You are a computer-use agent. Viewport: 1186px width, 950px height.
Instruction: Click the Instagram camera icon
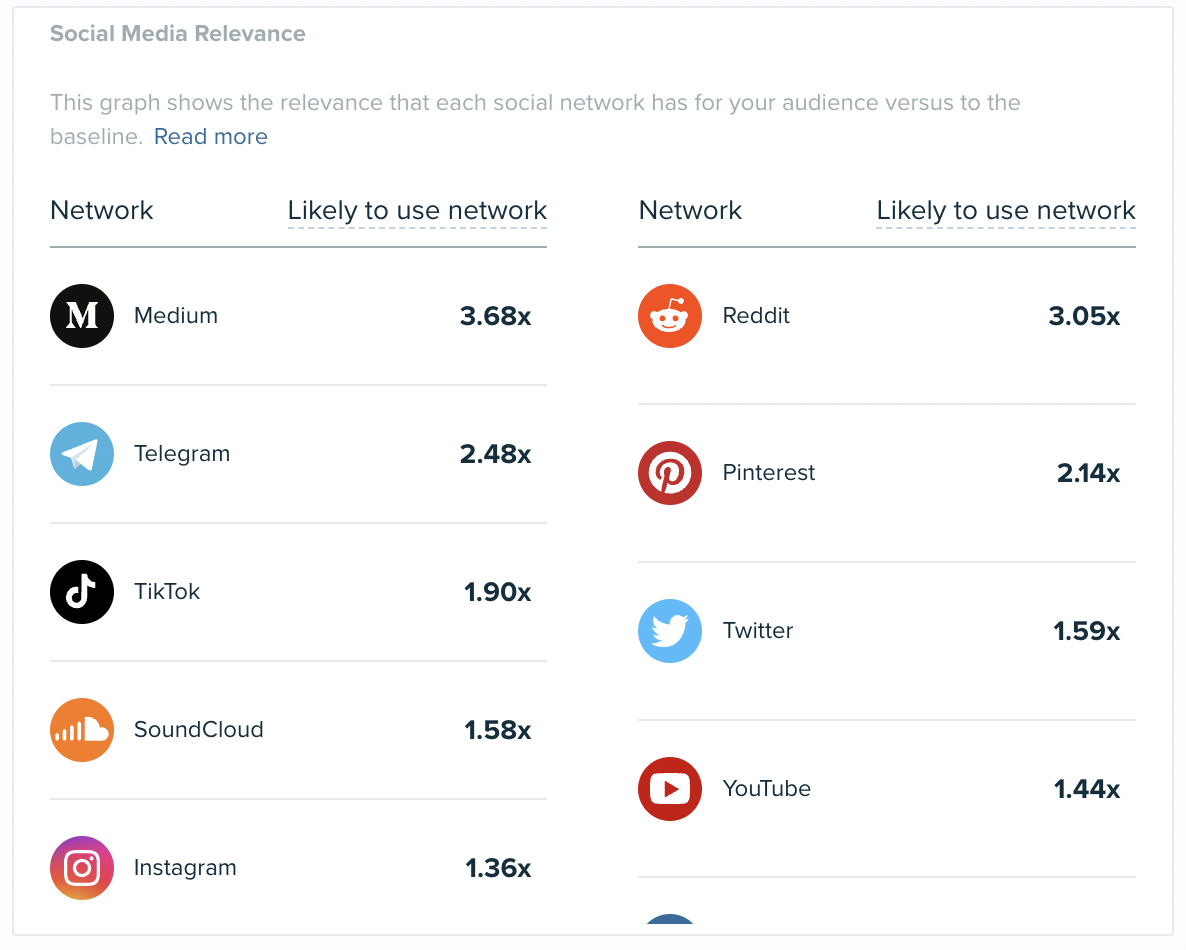[82, 868]
